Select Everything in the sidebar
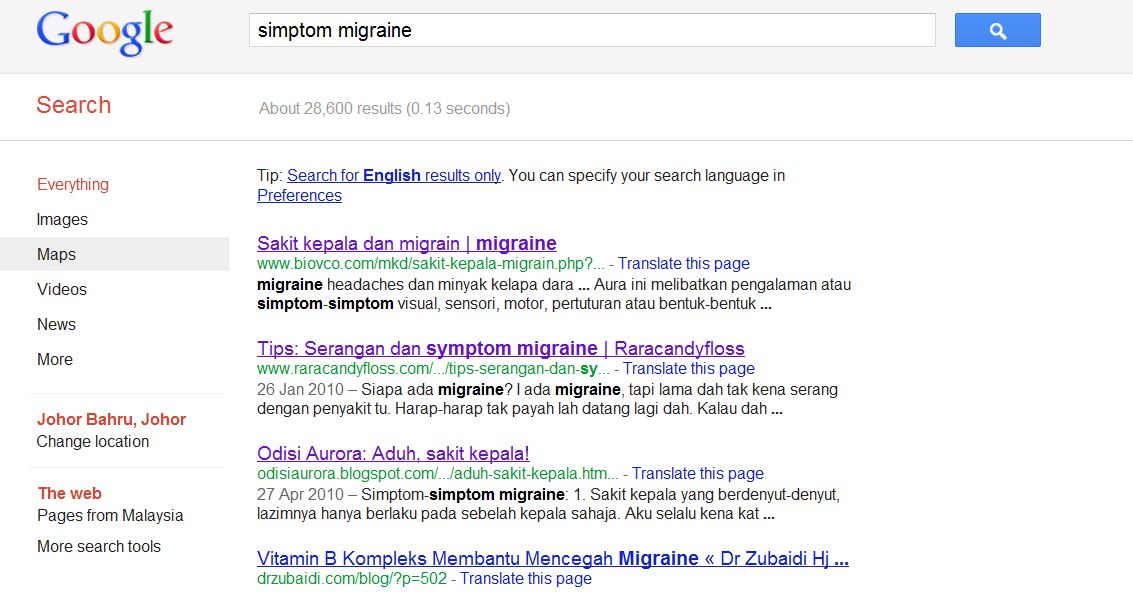Image resolution: width=1133 pixels, height=592 pixels. pos(73,184)
